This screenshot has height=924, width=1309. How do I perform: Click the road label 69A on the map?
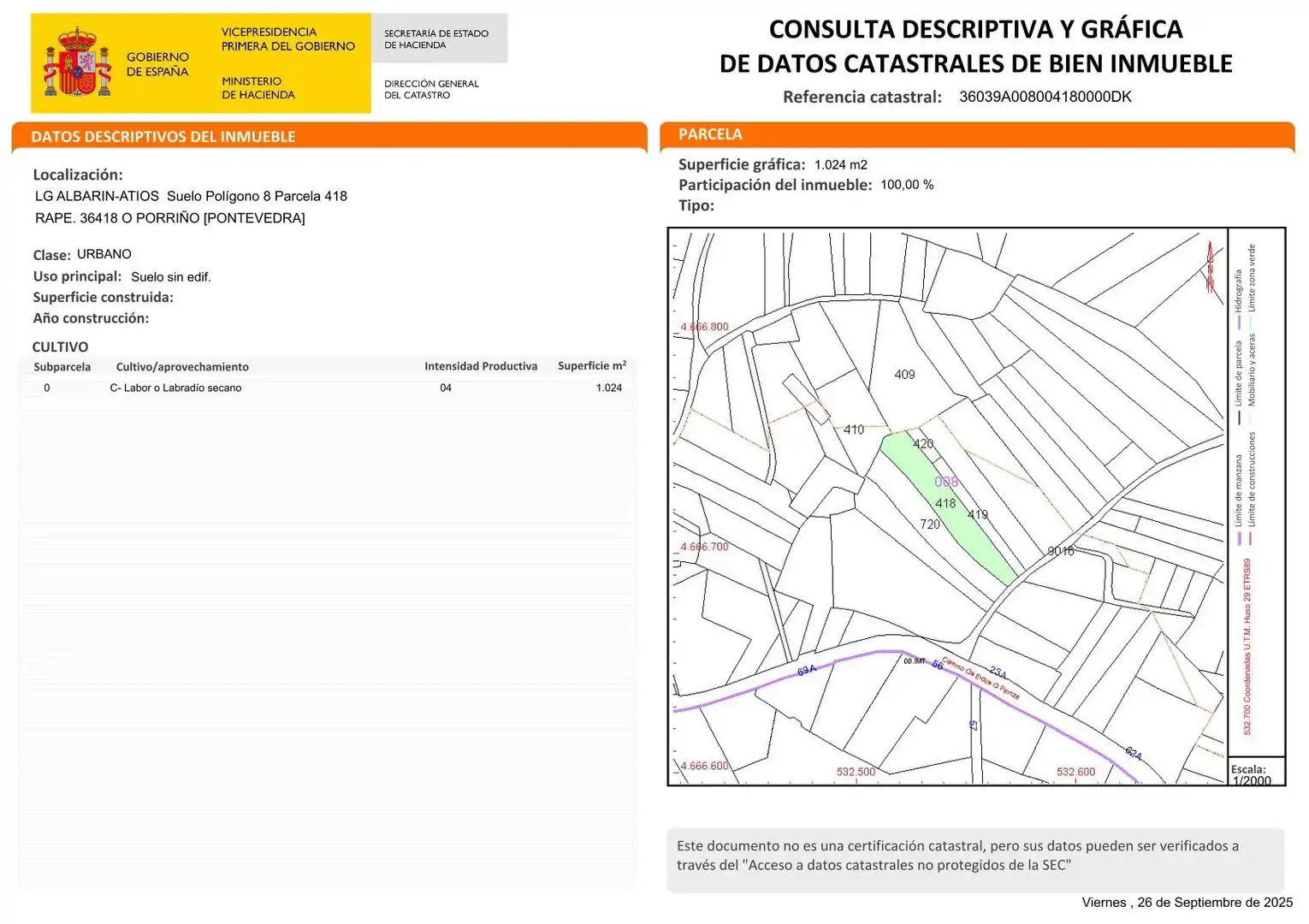pyautogui.click(x=807, y=671)
